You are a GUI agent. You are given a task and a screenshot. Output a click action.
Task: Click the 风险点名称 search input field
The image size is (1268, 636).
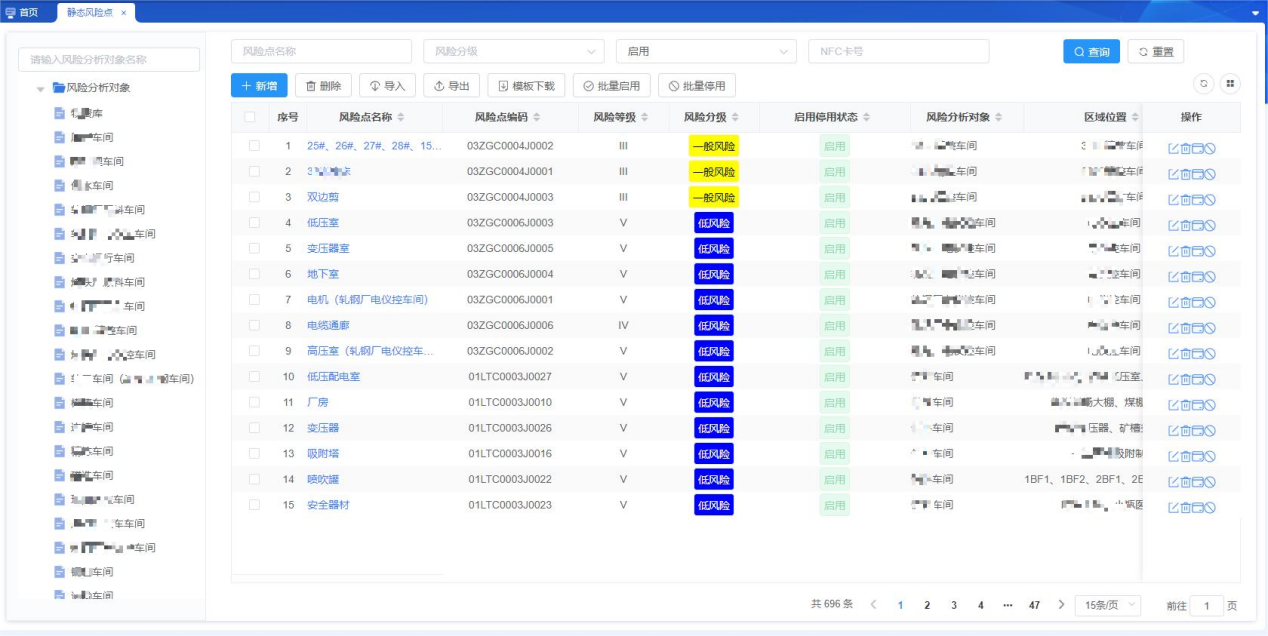click(321, 52)
